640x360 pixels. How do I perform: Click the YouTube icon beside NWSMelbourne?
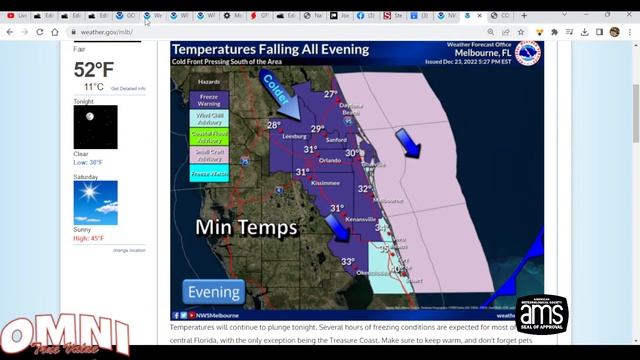click(191, 315)
